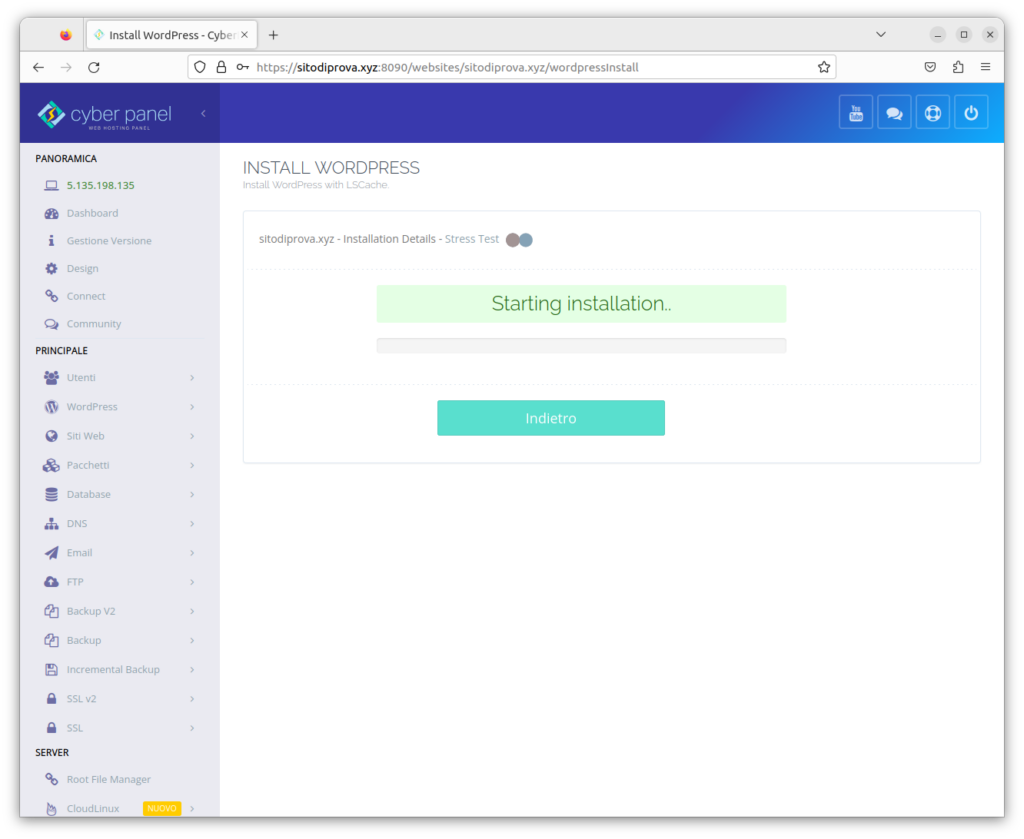Open the lifebuoy support icon
The height and width of the screenshot is (839, 1024).
[933, 113]
